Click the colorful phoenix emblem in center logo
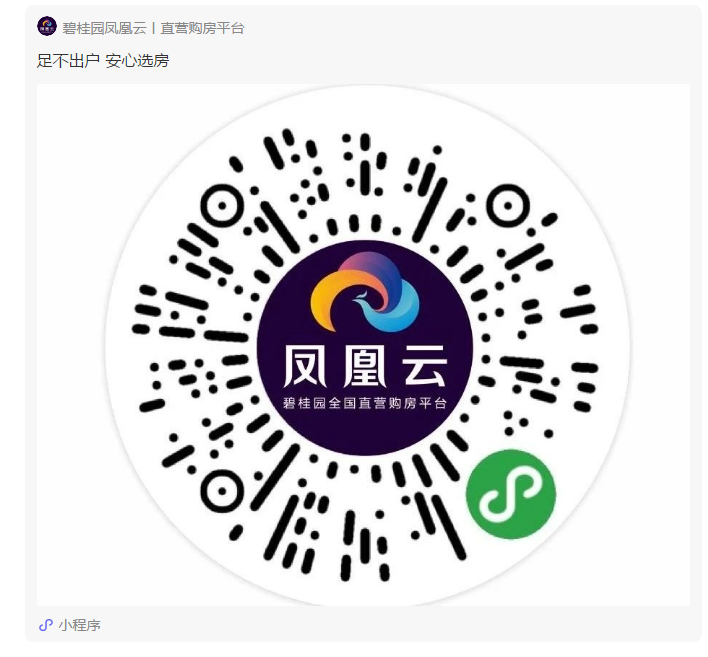This screenshot has height=657, width=708. coord(365,292)
